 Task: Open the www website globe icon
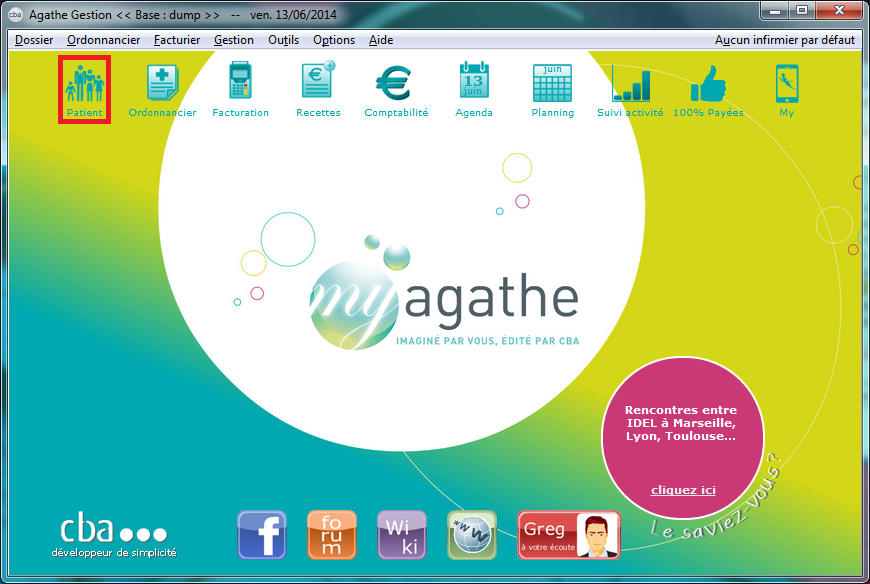(472, 535)
